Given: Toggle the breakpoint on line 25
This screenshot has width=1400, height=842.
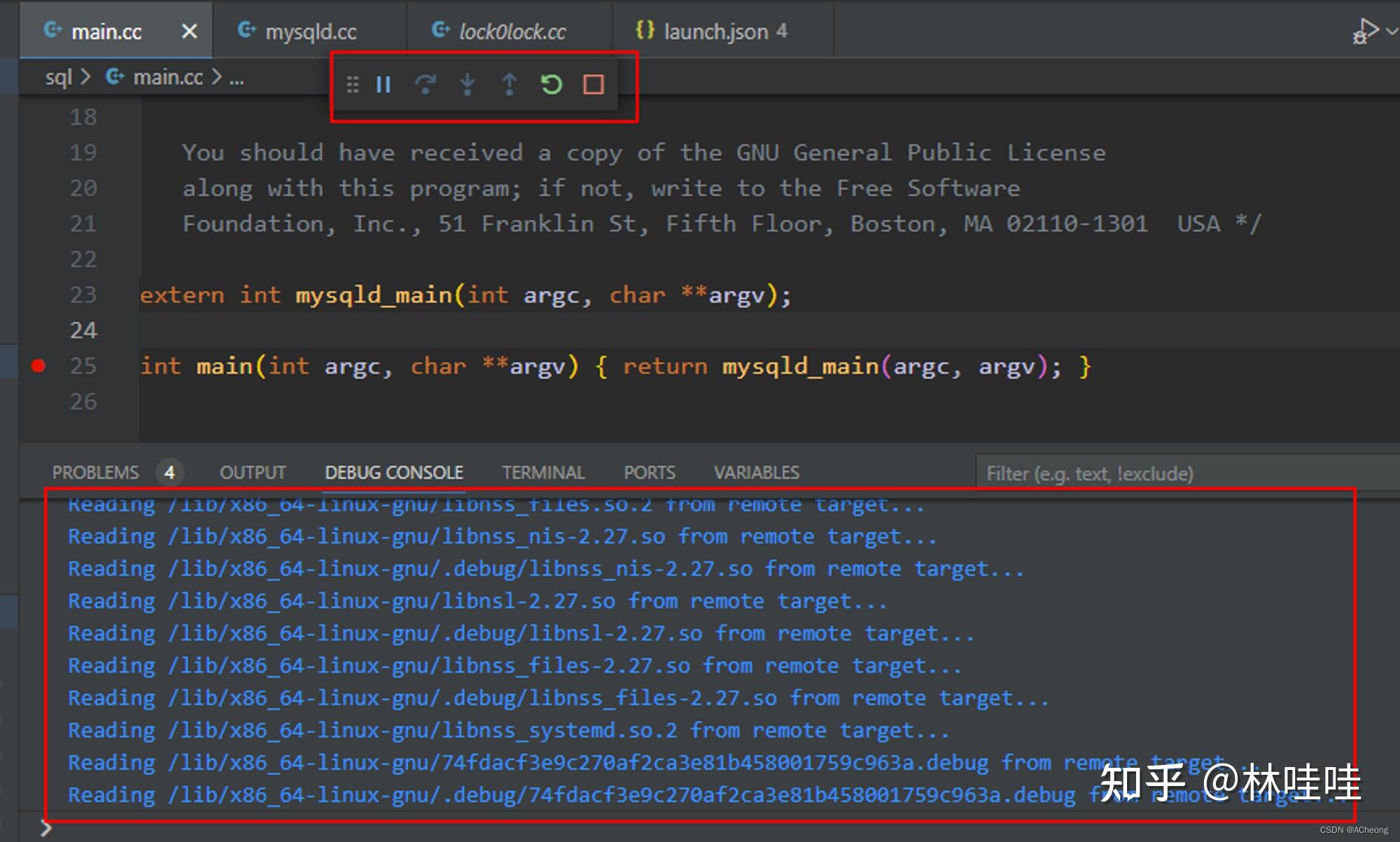Looking at the screenshot, I should point(38,365).
